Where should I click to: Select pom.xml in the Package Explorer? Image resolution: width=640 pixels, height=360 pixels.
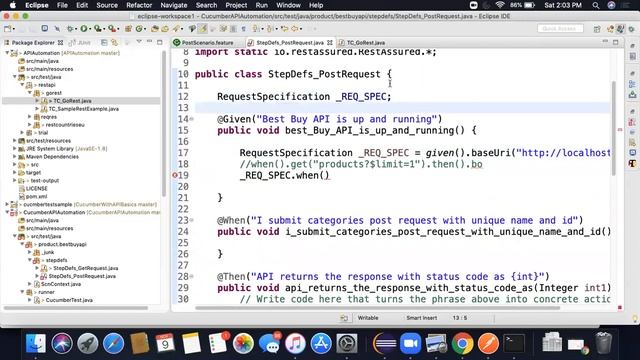[x=36, y=196]
